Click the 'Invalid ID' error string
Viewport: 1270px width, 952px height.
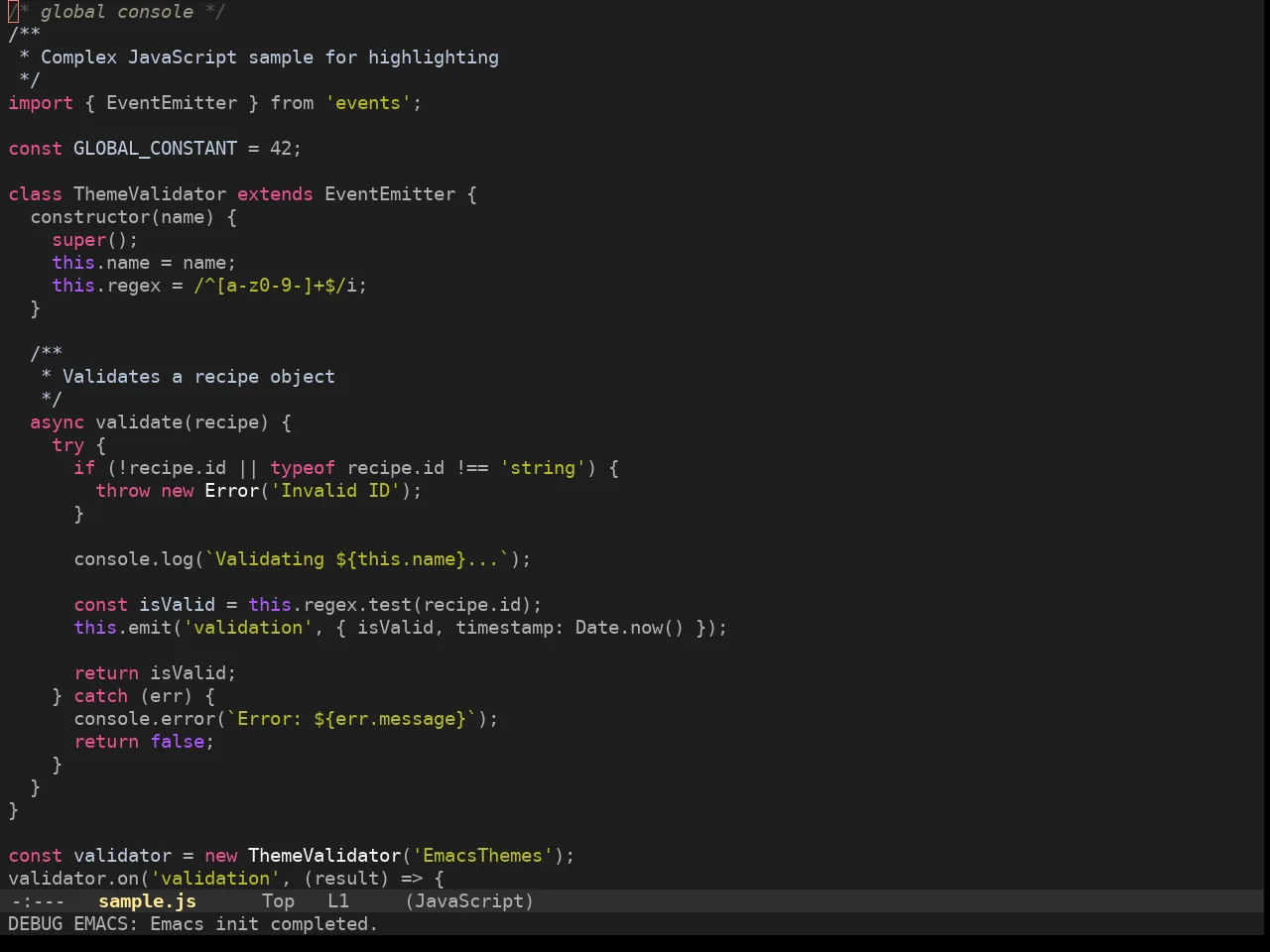335,491
